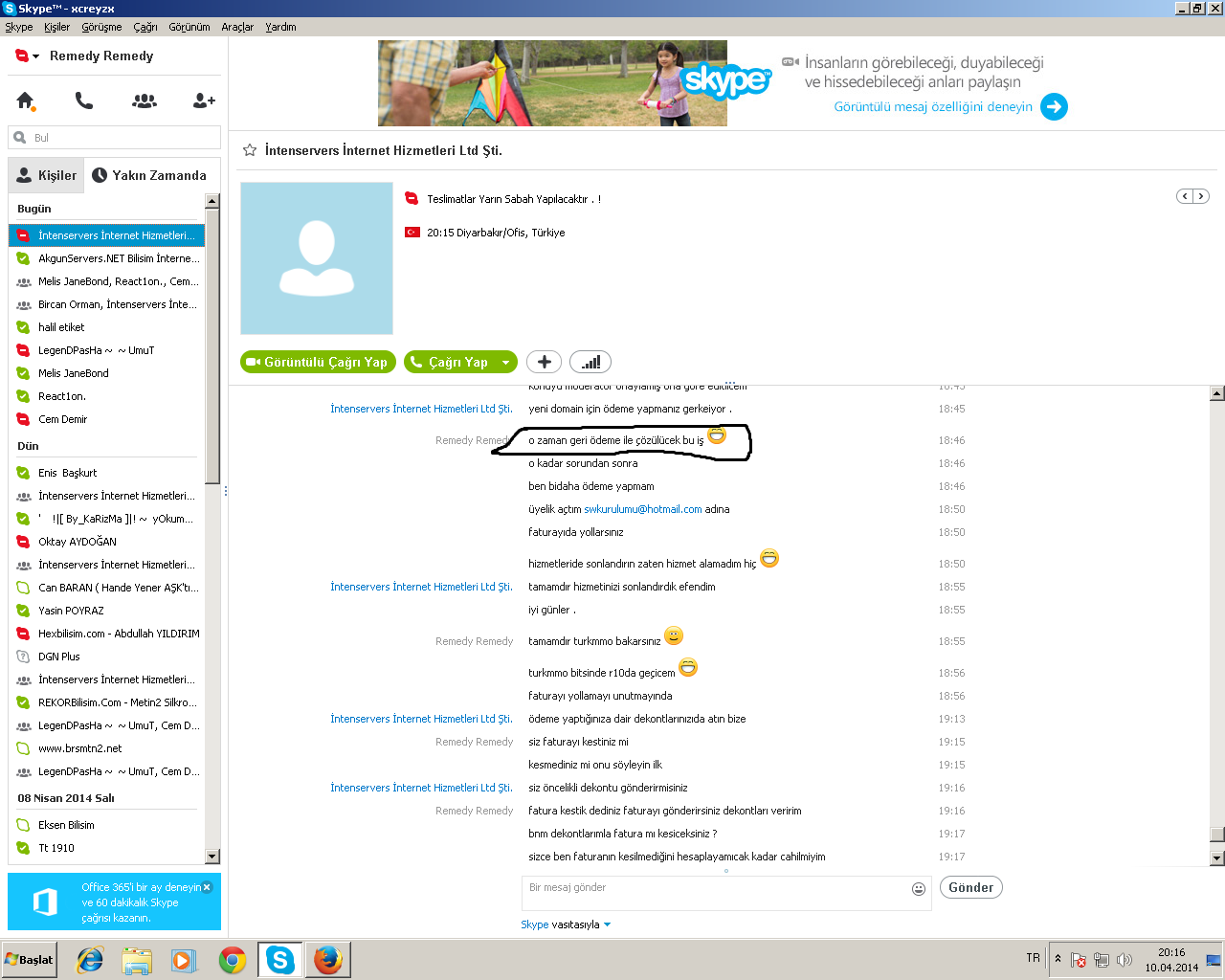Viewport: 1225px width, 980px height.
Task: Launch Windows Media Player from taskbar
Action: coord(184,960)
